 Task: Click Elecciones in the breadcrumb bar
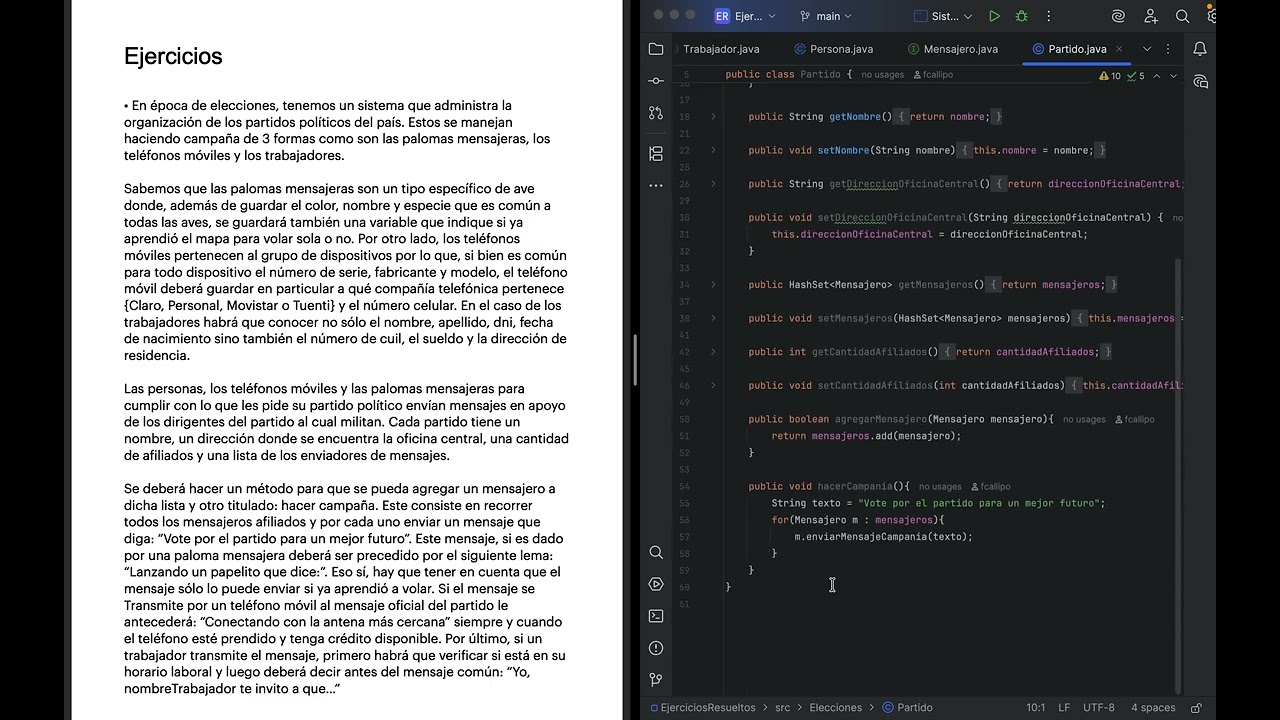point(835,707)
